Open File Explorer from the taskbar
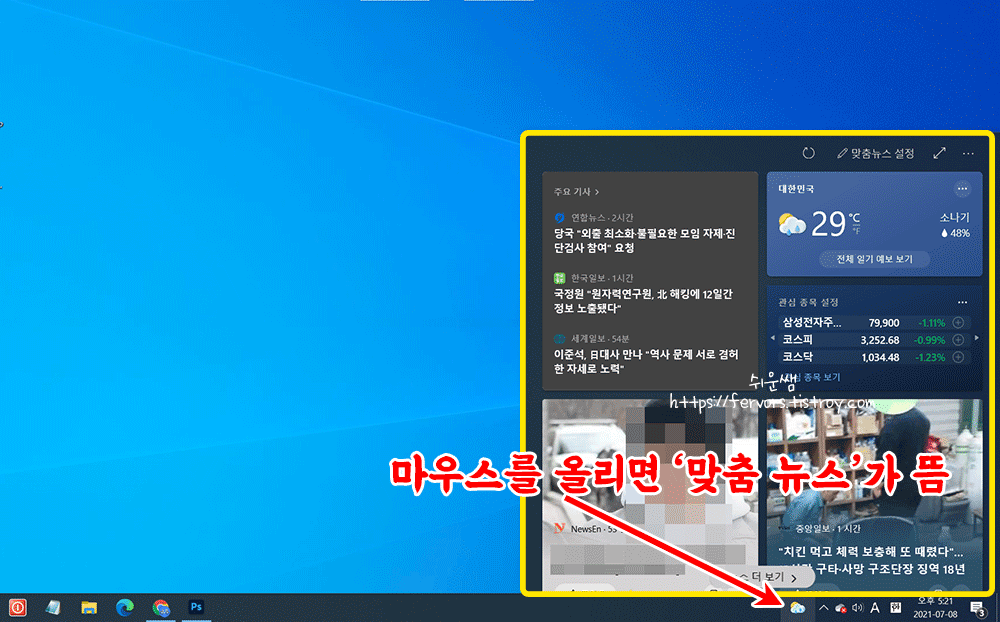 click(89, 607)
